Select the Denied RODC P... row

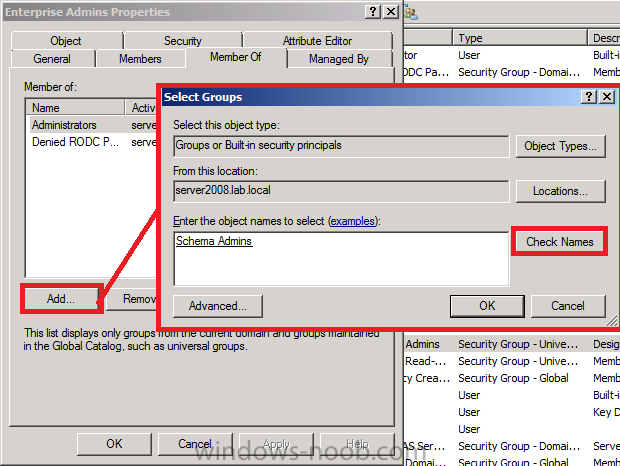click(x=91, y=142)
